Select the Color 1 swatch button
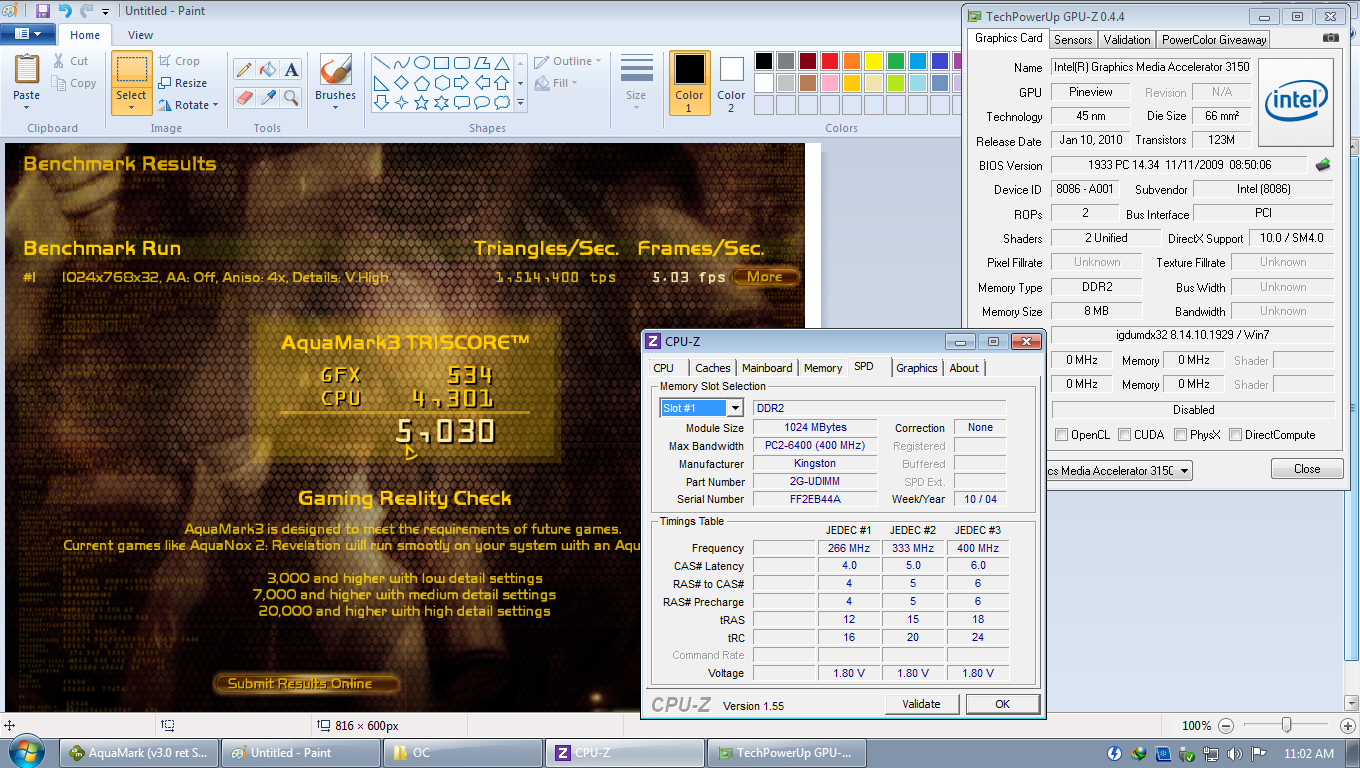 (x=689, y=82)
